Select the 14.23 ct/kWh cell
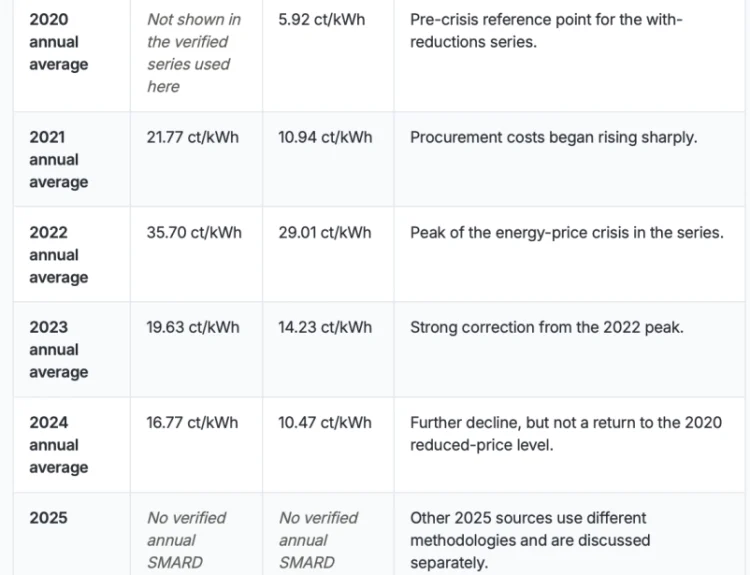This screenshot has height=575, width=750. pos(325,327)
